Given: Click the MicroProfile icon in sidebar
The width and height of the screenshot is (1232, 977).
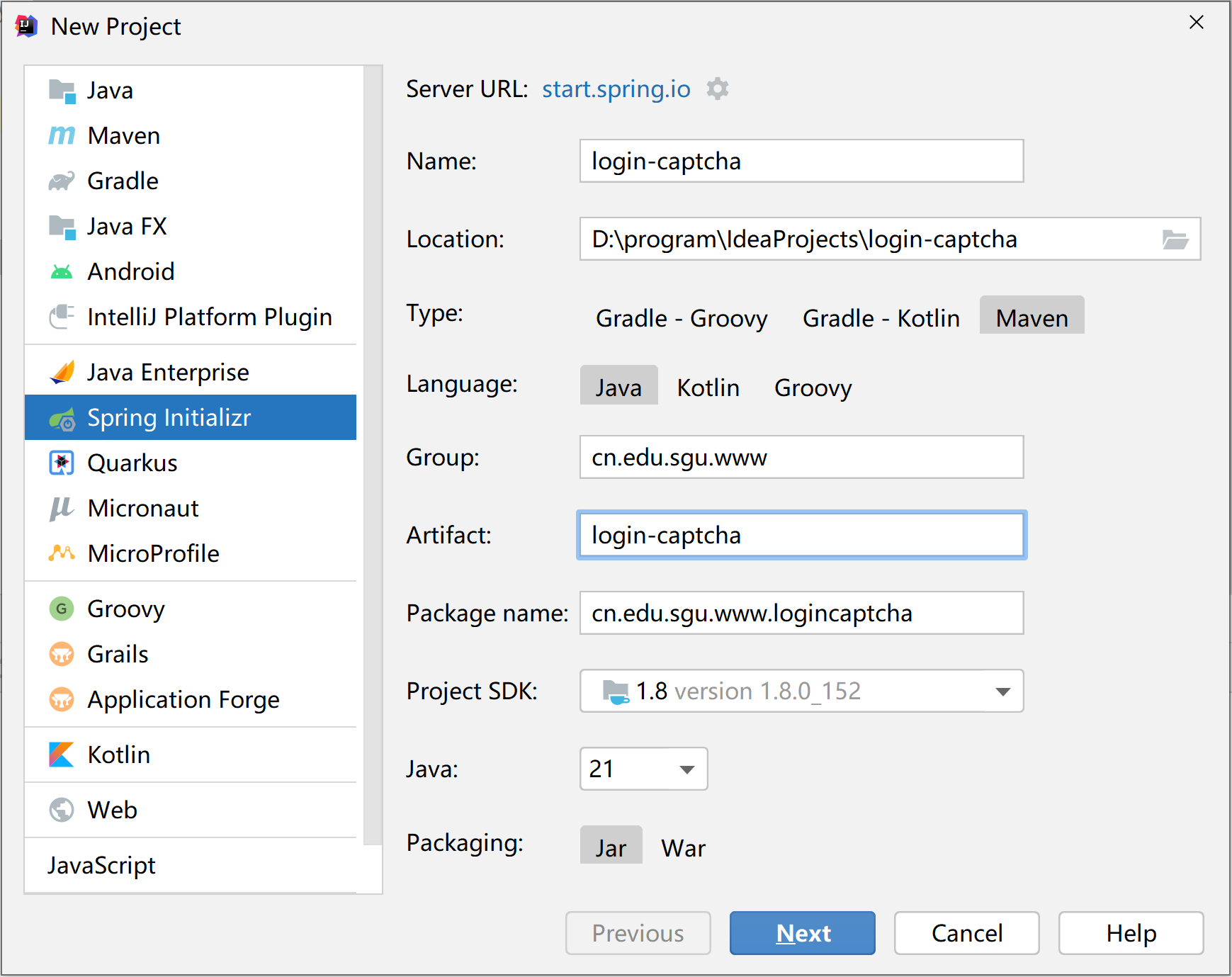Looking at the screenshot, I should (61, 553).
